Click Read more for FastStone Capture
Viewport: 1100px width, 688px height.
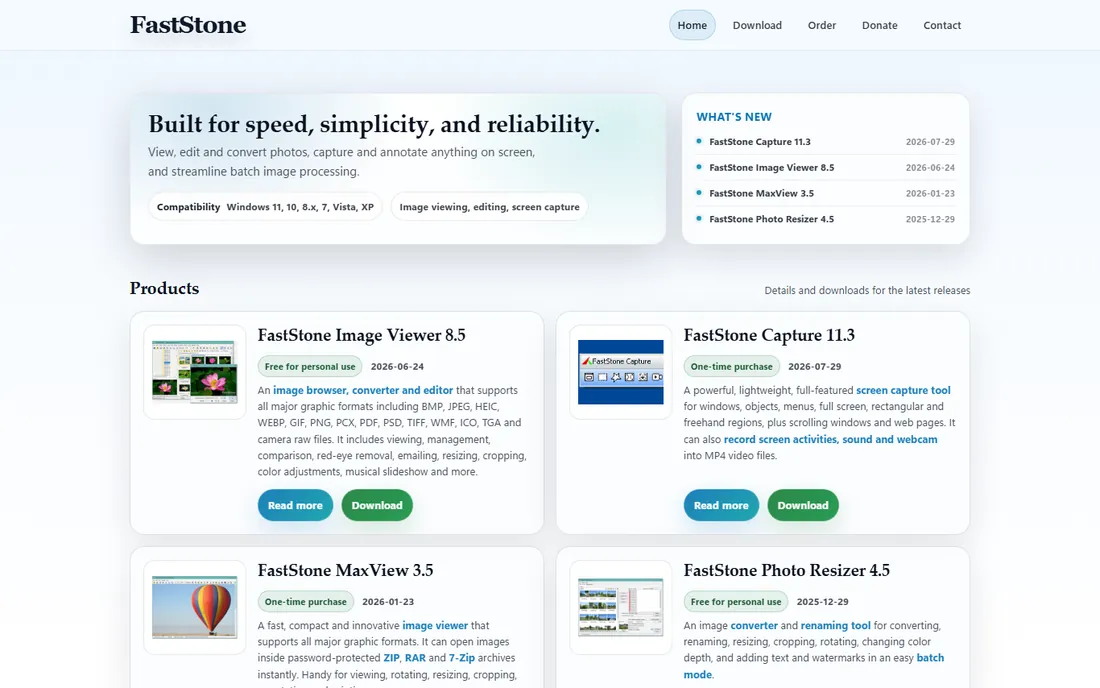pos(721,505)
